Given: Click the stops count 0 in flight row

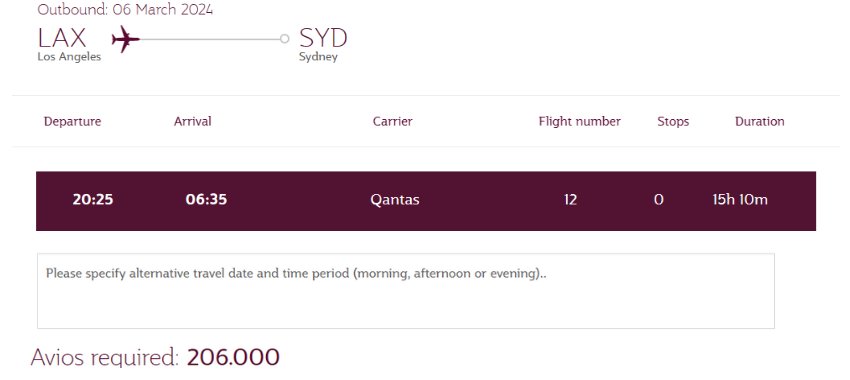Looking at the screenshot, I should (659, 200).
